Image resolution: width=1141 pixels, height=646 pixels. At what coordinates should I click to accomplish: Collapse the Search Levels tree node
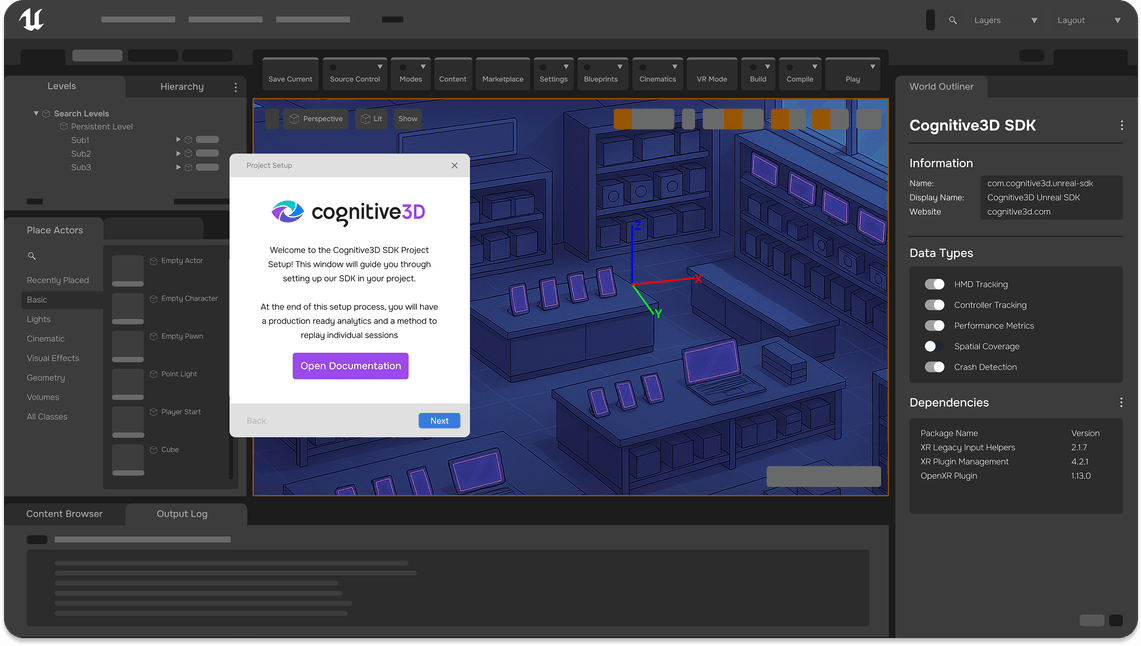pos(37,114)
